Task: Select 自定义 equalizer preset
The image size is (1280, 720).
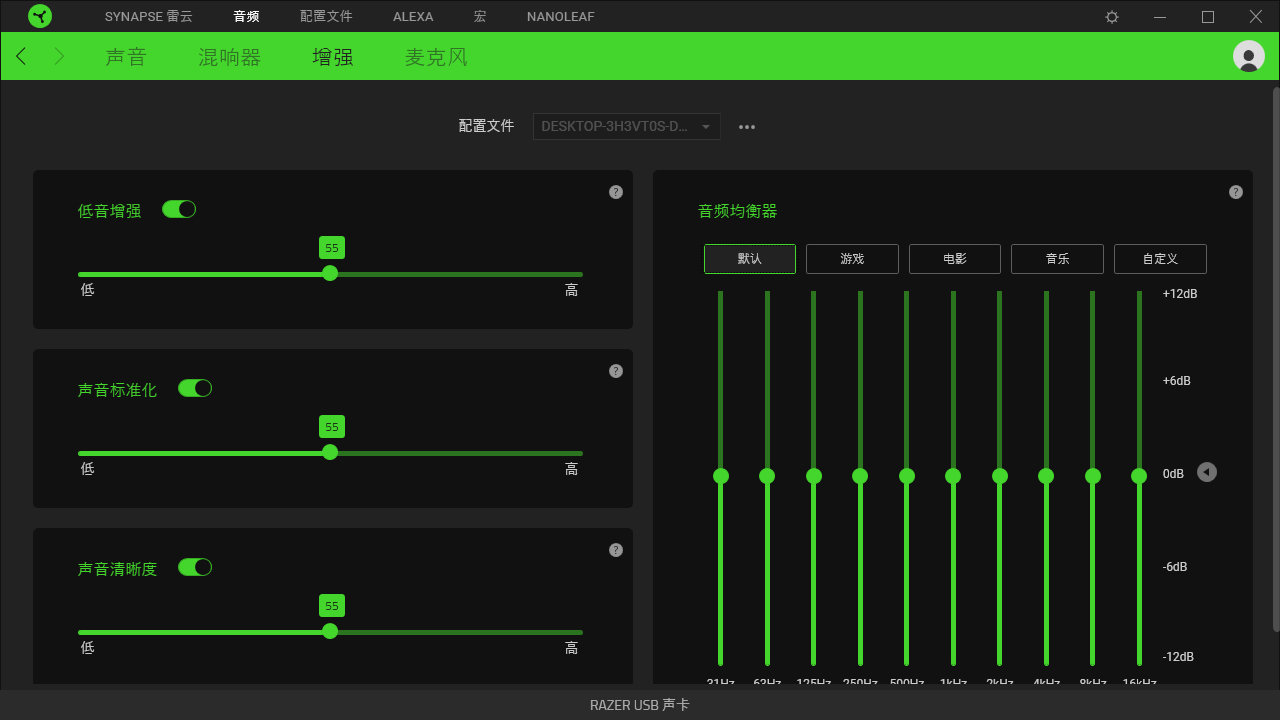Action: 1160,259
